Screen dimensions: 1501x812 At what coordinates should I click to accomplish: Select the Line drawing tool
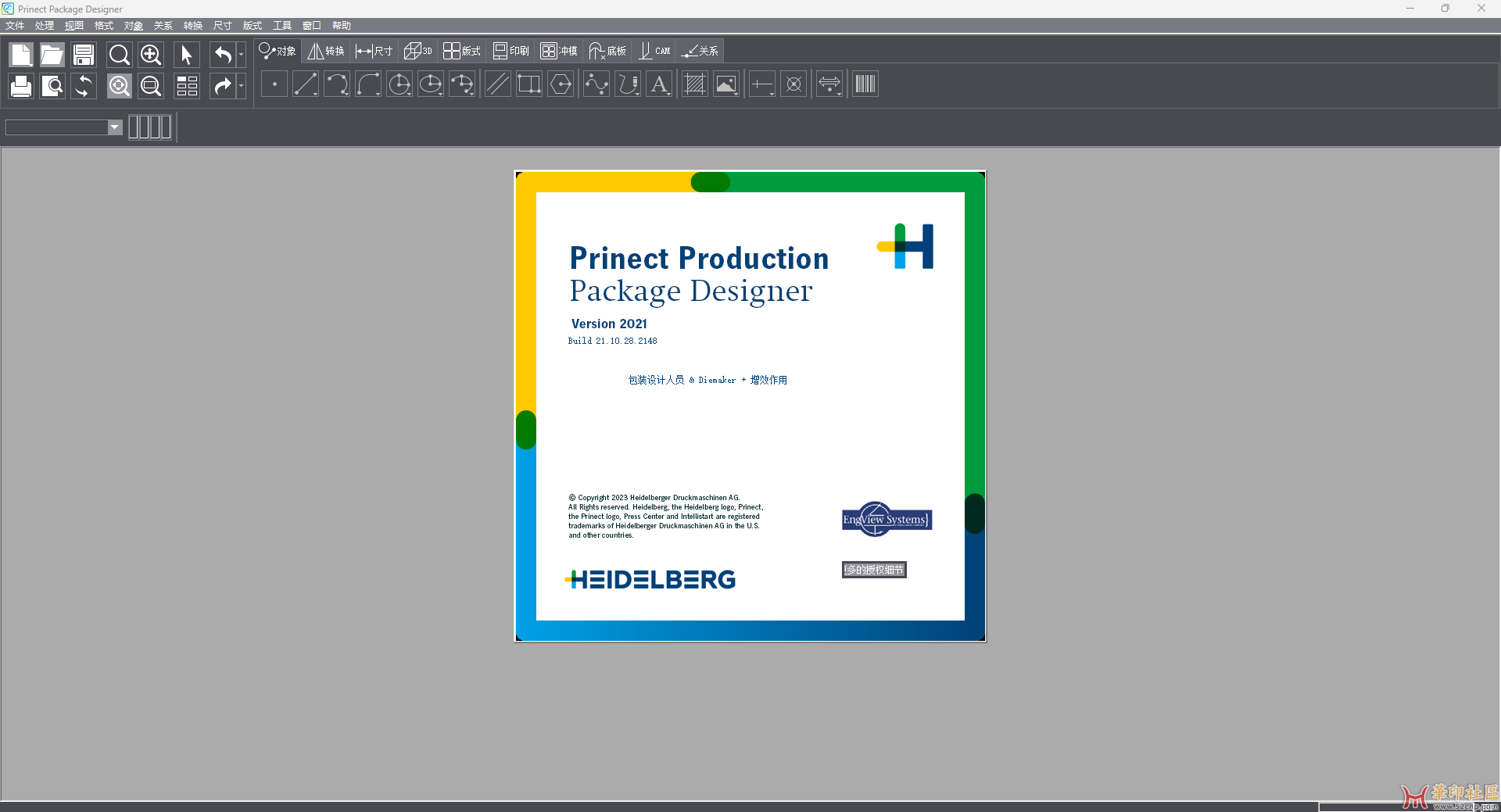[x=306, y=84]
